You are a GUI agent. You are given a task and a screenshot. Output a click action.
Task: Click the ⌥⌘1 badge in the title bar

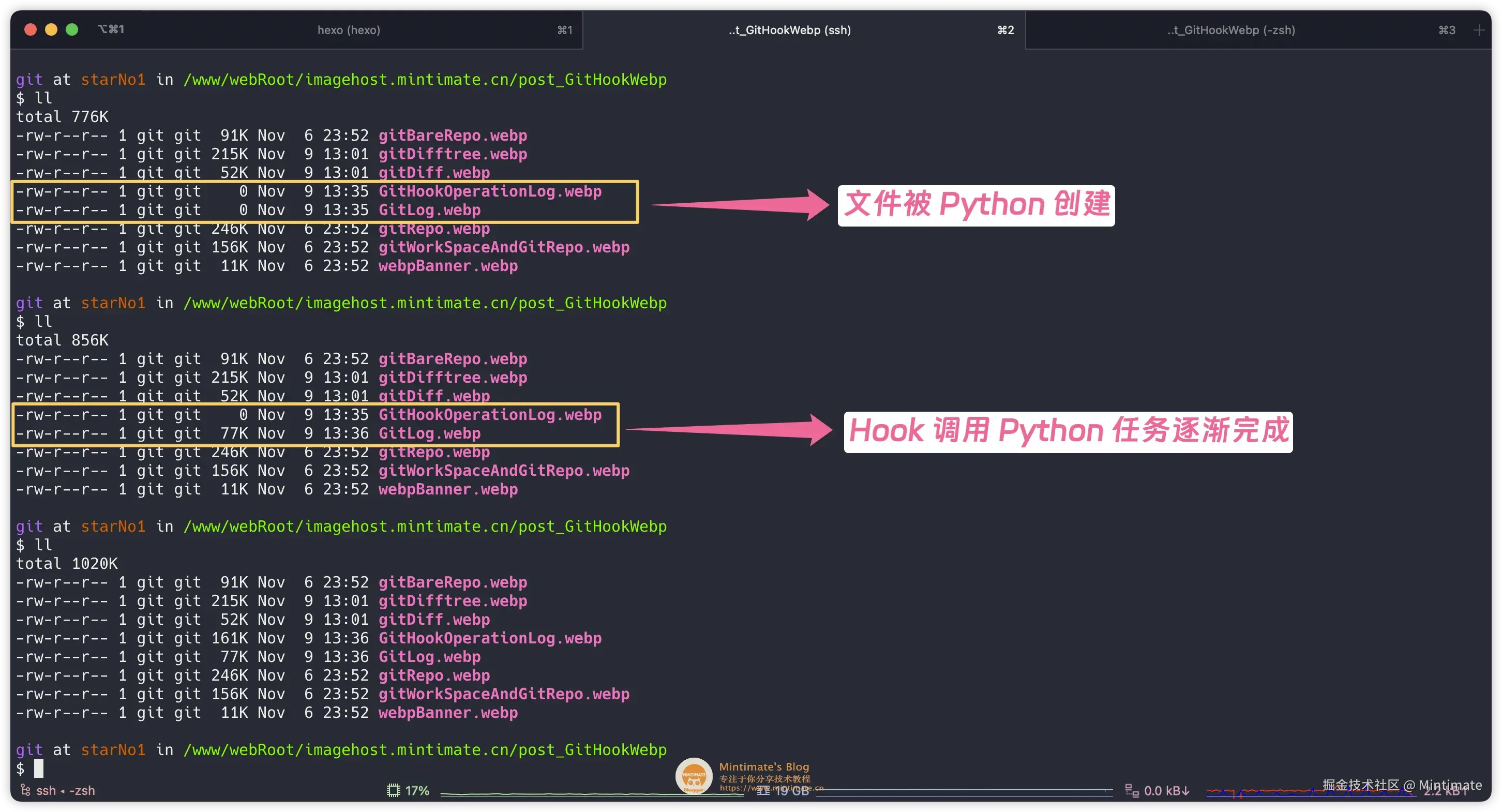click(x=111, y=28)
